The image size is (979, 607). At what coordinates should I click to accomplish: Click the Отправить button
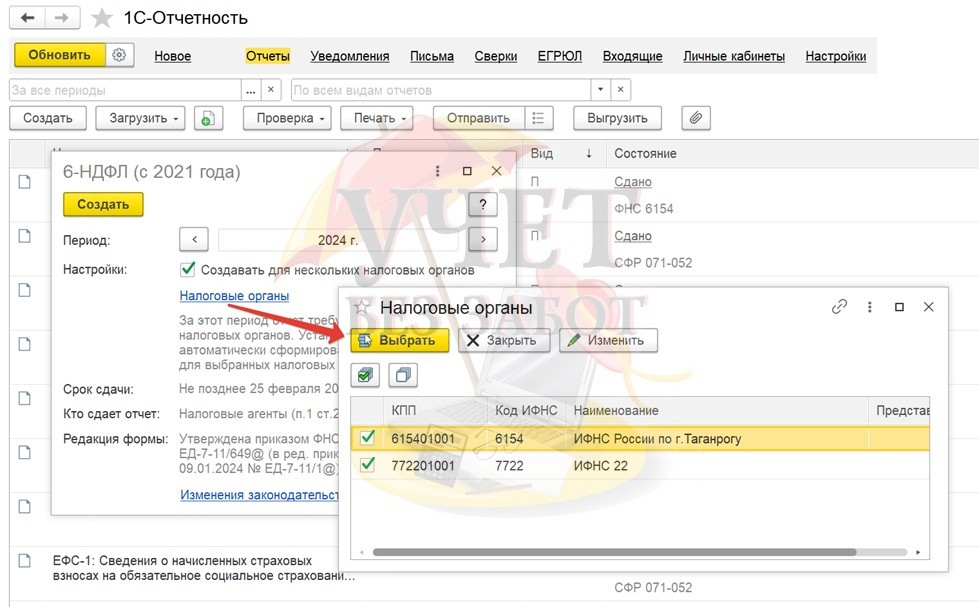pyautogui.click(x=478, y=118)
